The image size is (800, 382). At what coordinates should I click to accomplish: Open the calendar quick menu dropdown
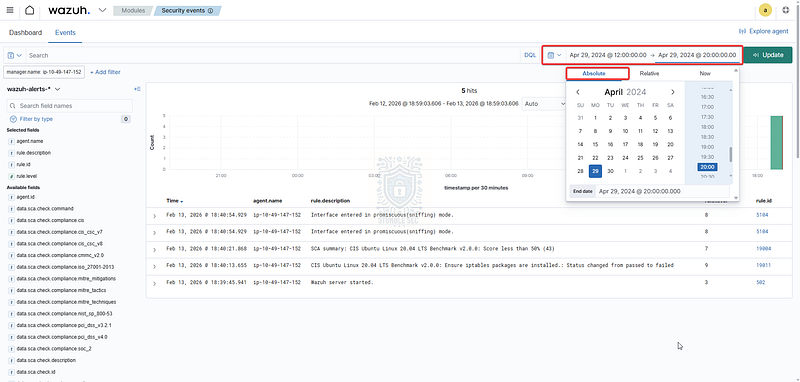coord(554,55)
